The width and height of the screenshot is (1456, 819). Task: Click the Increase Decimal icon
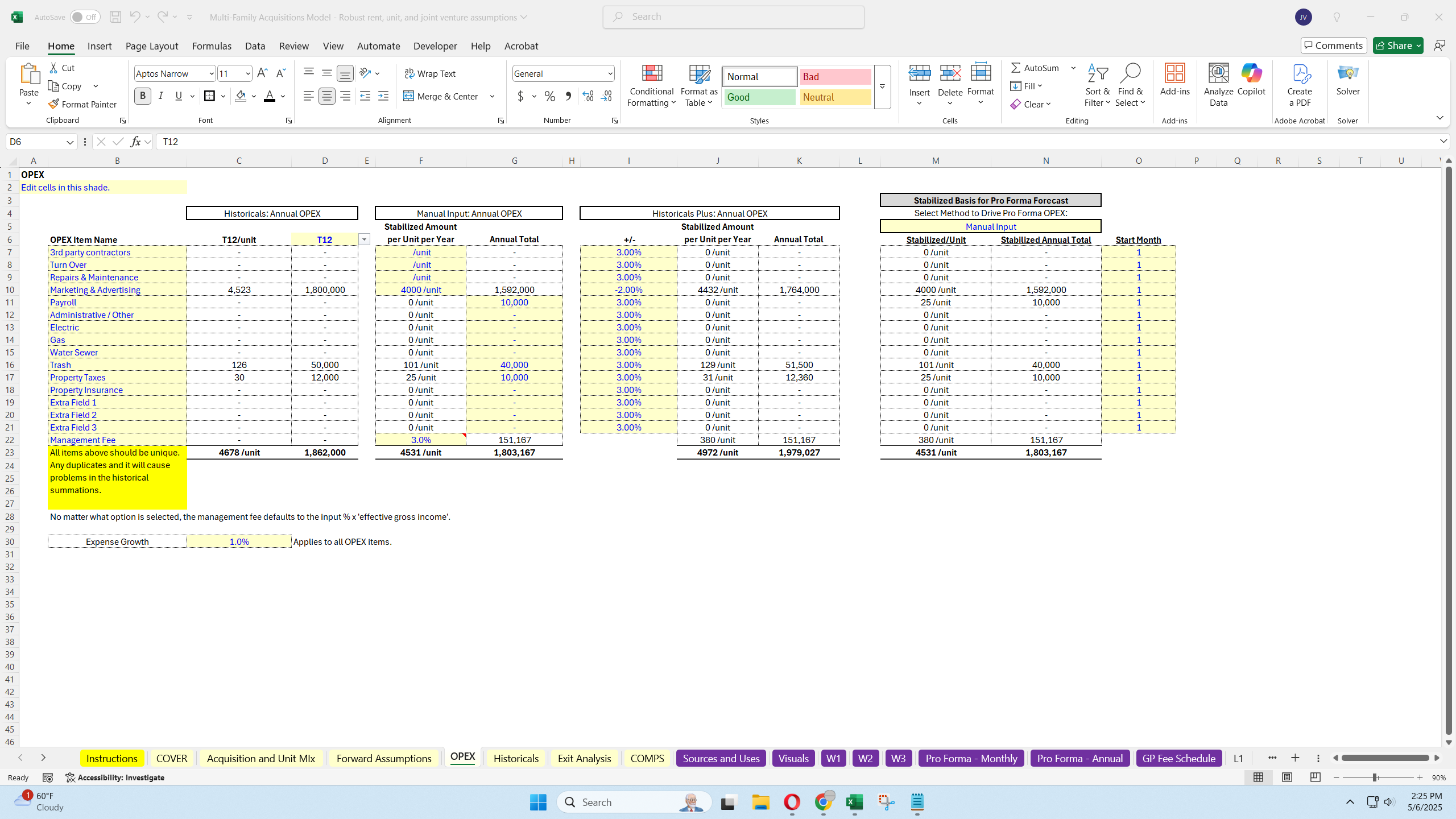[588, 96]
